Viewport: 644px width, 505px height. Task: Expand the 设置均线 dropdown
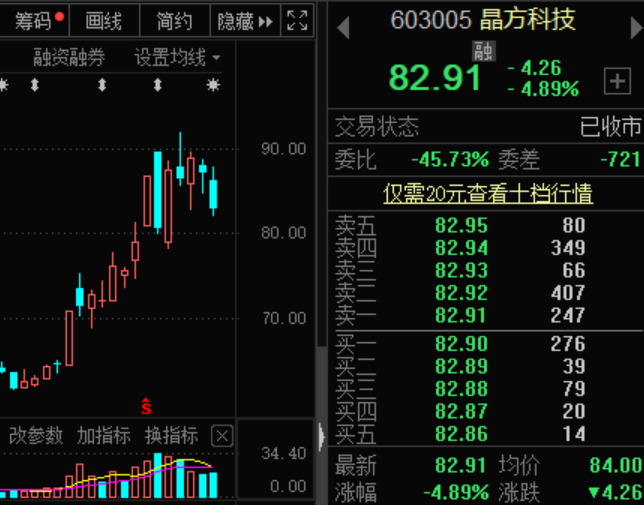click(x=177, y=57)
